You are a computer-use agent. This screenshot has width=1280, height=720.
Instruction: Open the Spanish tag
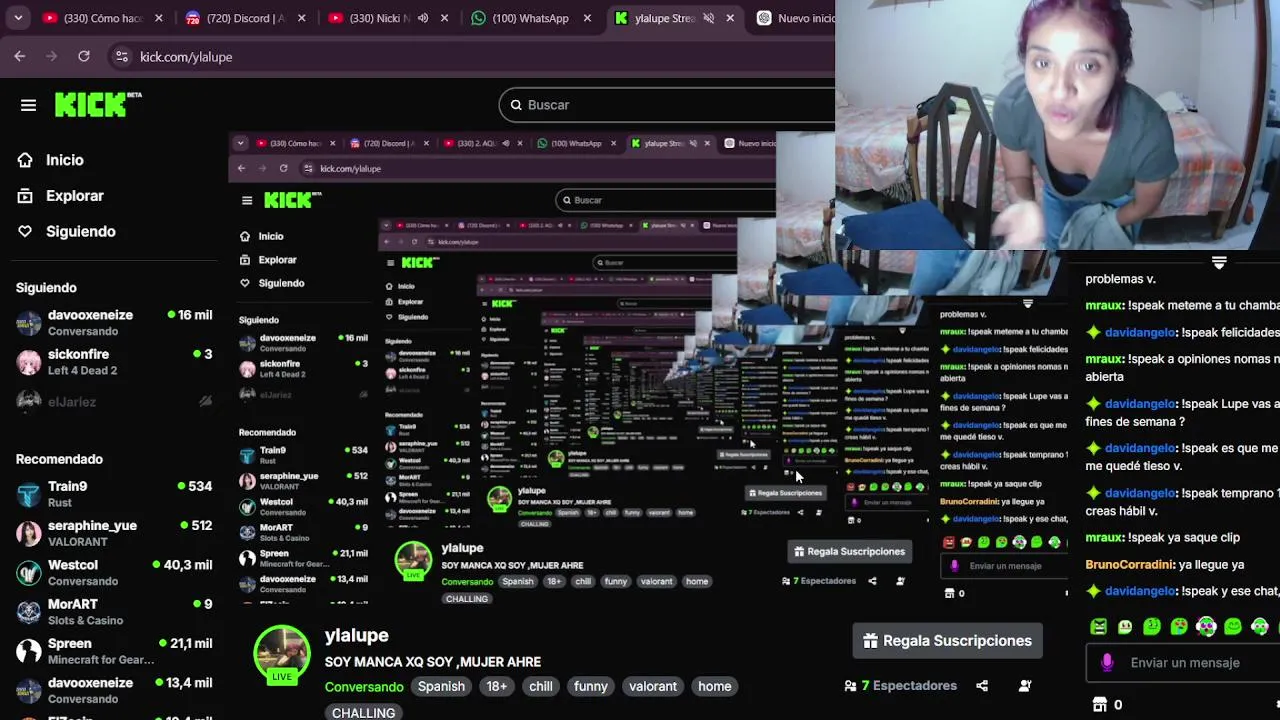[x=441, y=687]
